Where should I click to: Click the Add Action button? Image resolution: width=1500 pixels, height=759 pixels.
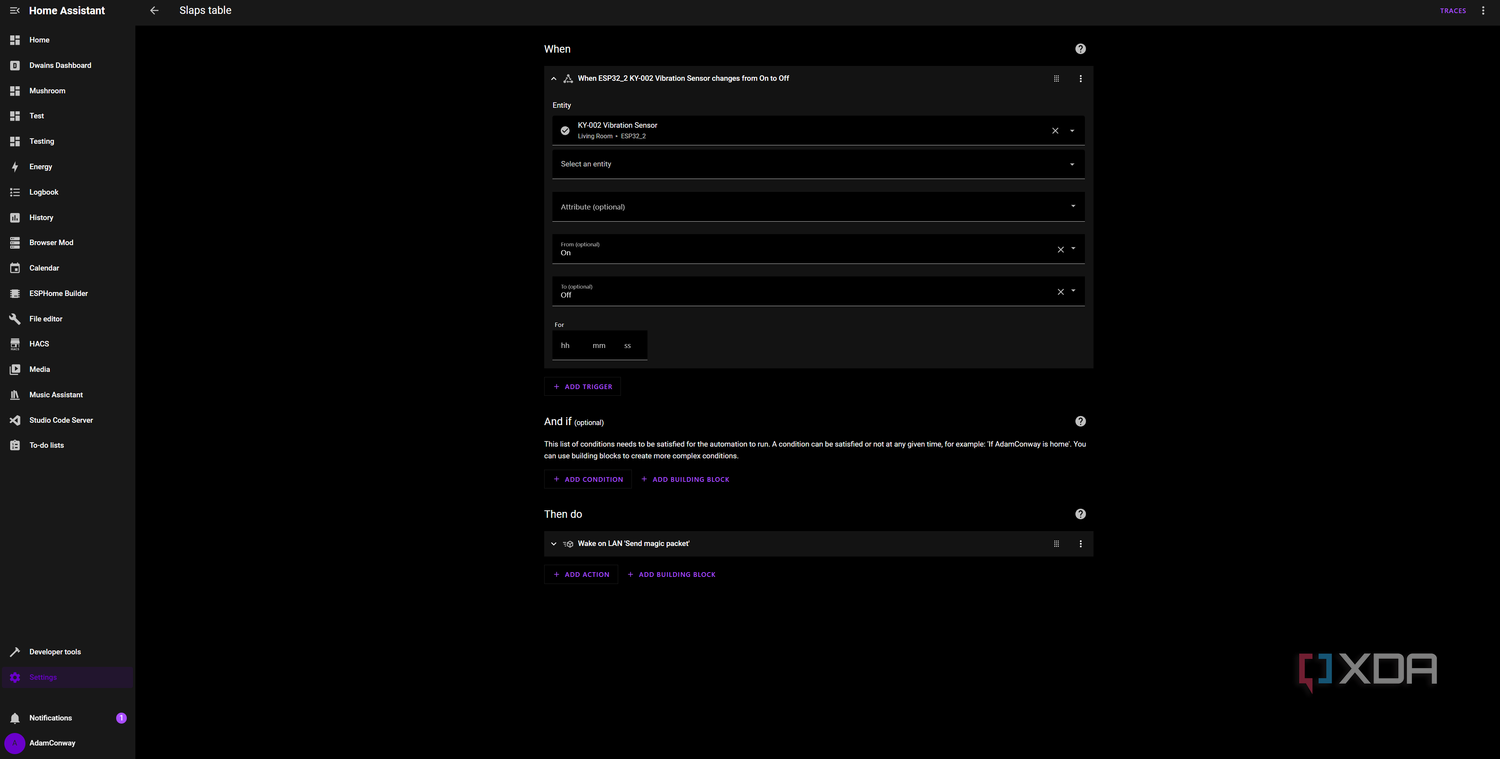pos(581,575)
